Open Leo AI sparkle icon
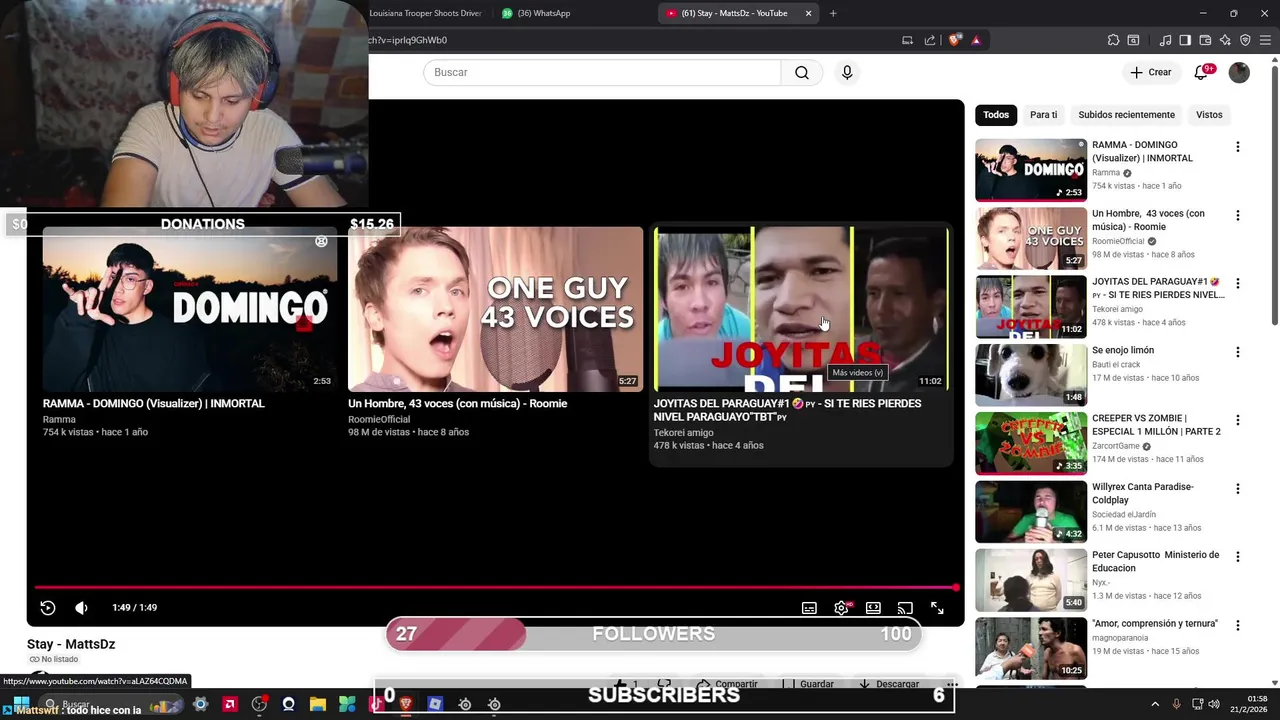Viewport: 1280px width, 720px height. click(x=1225, y=40)
